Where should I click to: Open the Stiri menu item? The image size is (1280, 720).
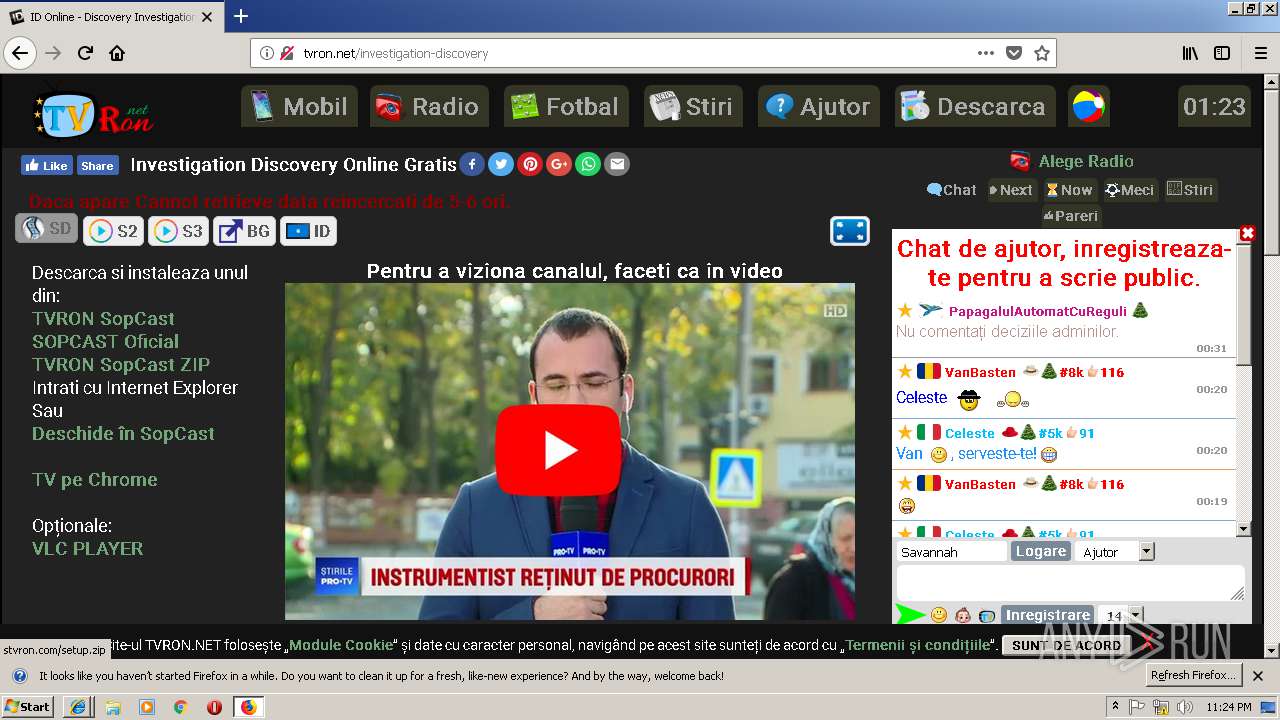click(693, 106)
